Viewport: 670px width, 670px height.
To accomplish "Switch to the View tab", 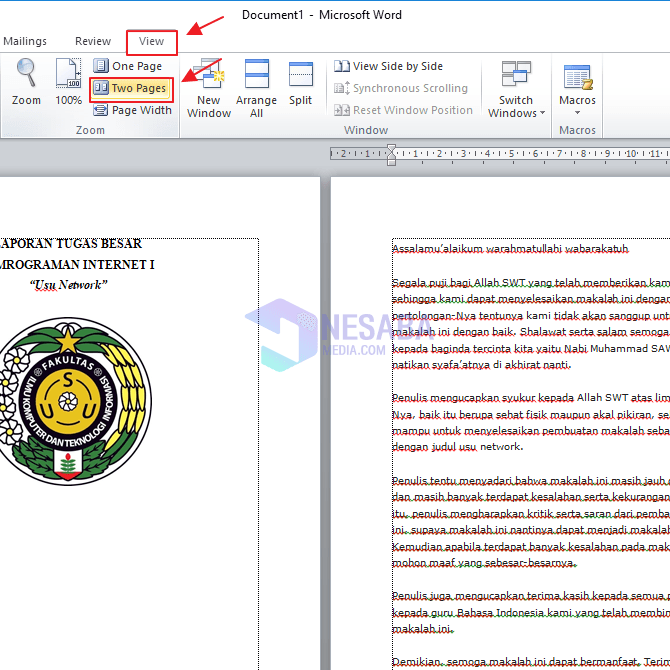I will coord(151,41).
